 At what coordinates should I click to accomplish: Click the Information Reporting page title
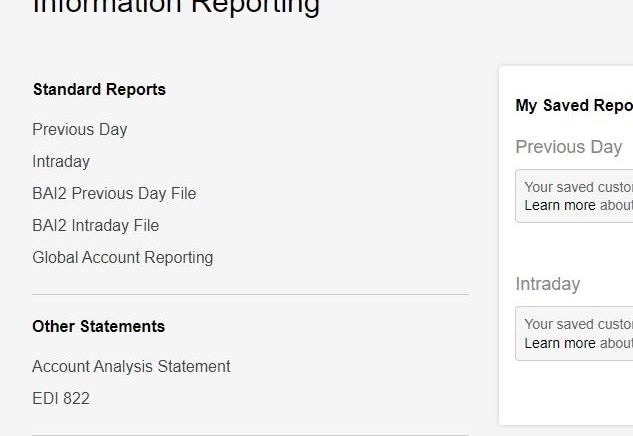click(176, 6)
